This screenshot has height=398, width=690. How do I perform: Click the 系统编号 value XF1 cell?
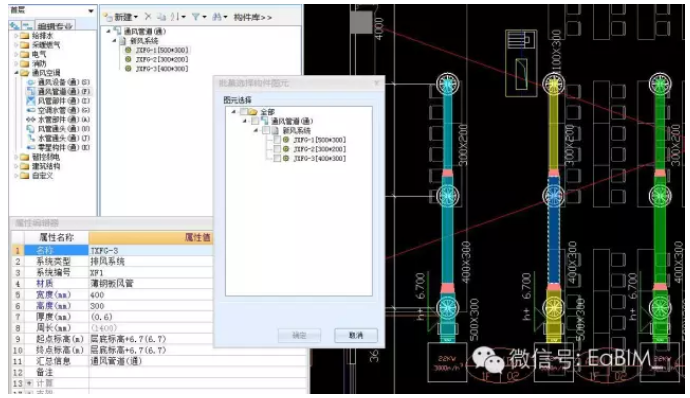tap(150, 273)
